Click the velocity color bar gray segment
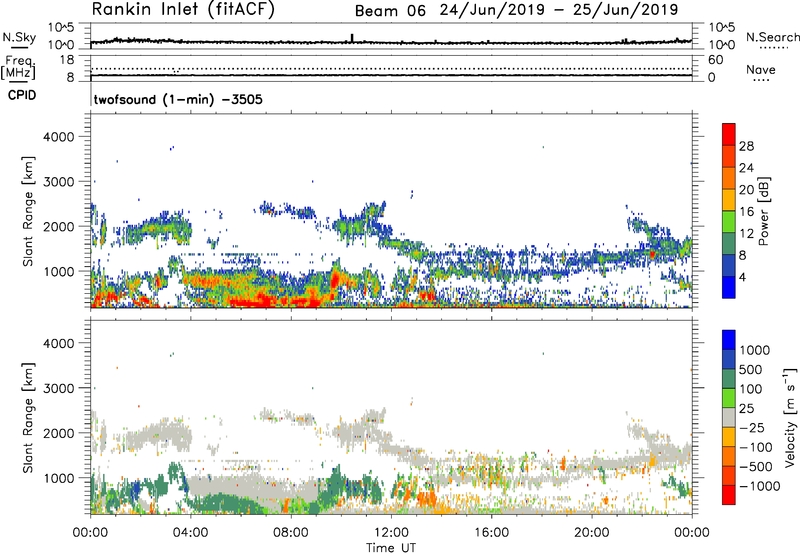The height and width of the screenshot is (554, 800). [x=729, y=418]
